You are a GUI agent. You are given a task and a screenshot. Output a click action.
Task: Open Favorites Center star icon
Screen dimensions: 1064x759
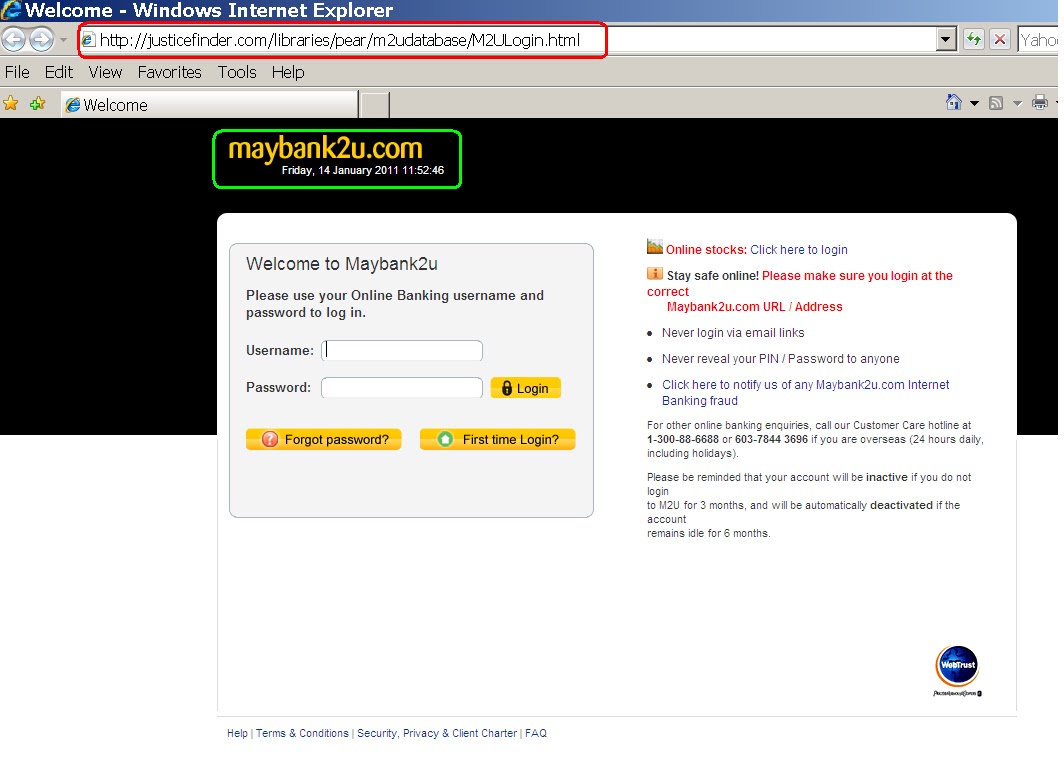click(x=11, y=104)
